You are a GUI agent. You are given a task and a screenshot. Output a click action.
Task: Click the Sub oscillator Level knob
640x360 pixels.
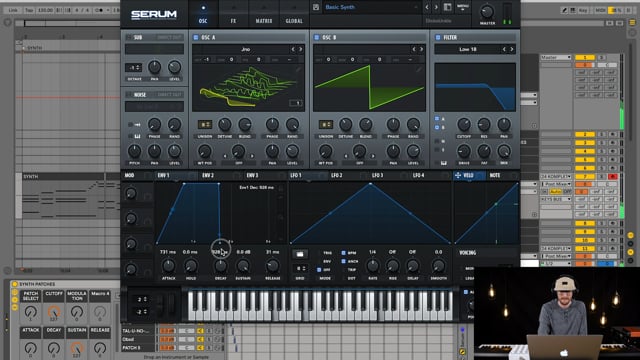click(174, 67)
